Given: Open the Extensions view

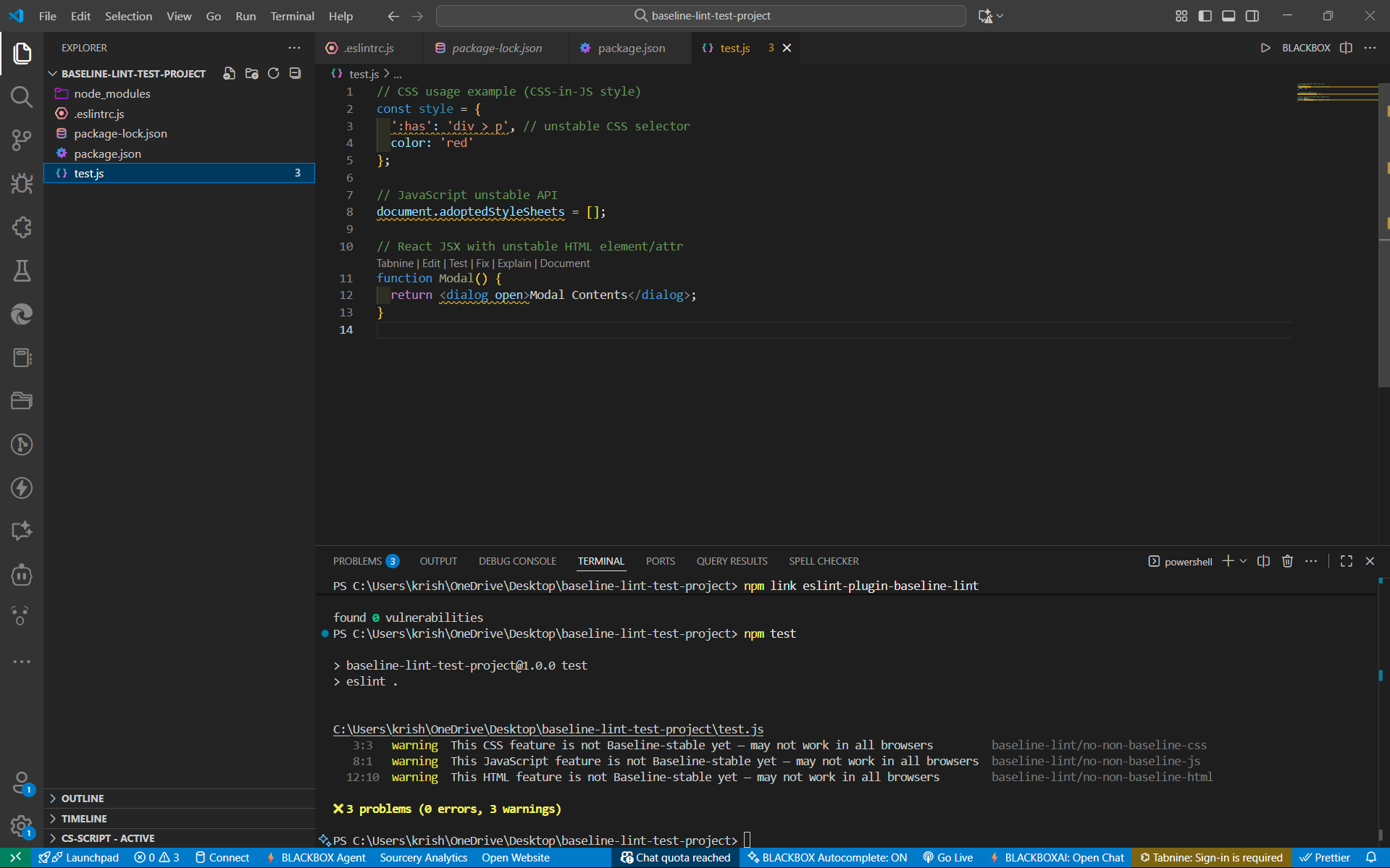Looking at the screenshot, I should (x=22, y=227).
